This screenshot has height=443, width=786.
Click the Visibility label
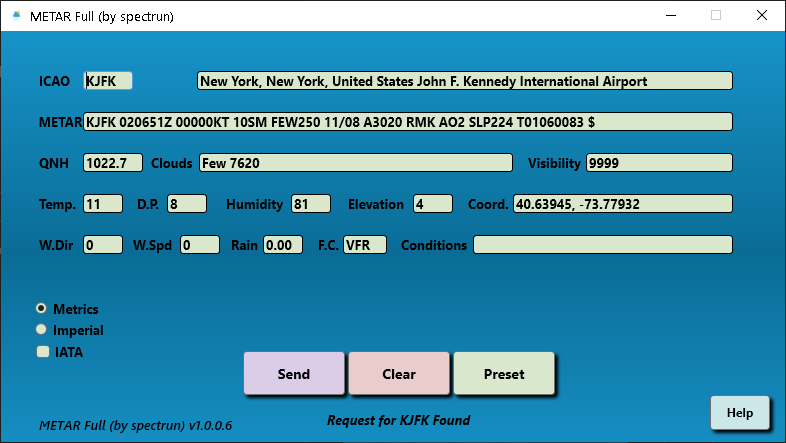point(554,163)
